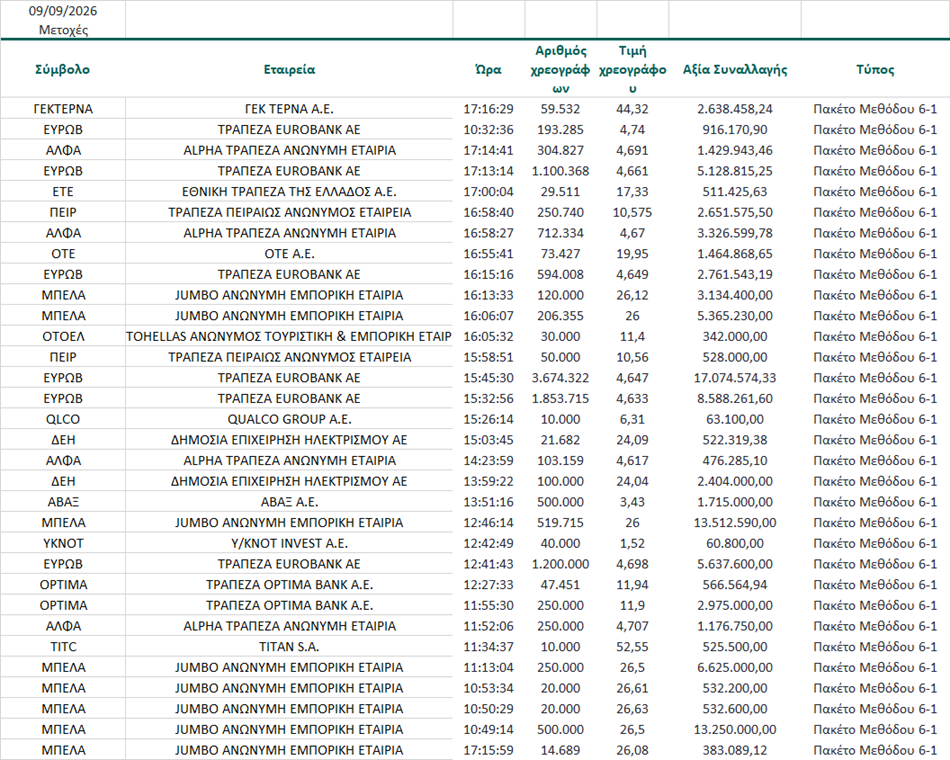Select the ΥΚΝΟΤ symbol cell
950x760 pixels.
pos(63,543)
